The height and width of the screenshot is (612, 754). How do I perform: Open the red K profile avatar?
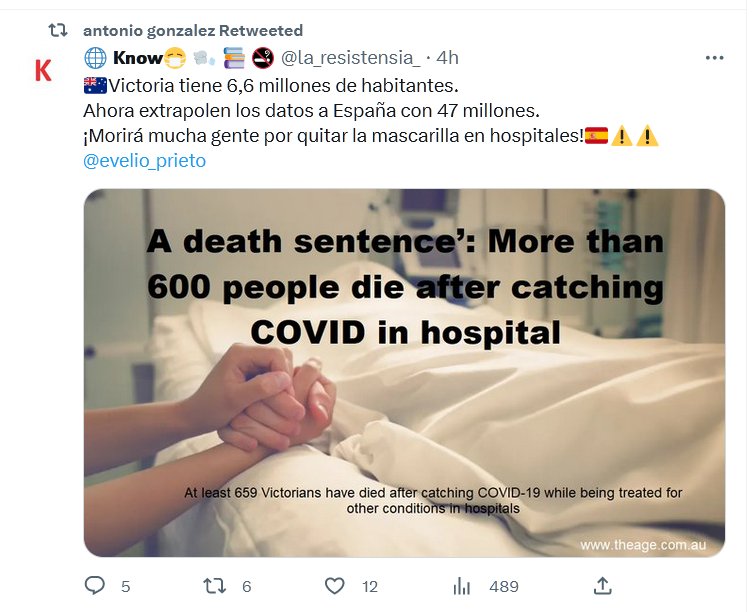[43, 71]
